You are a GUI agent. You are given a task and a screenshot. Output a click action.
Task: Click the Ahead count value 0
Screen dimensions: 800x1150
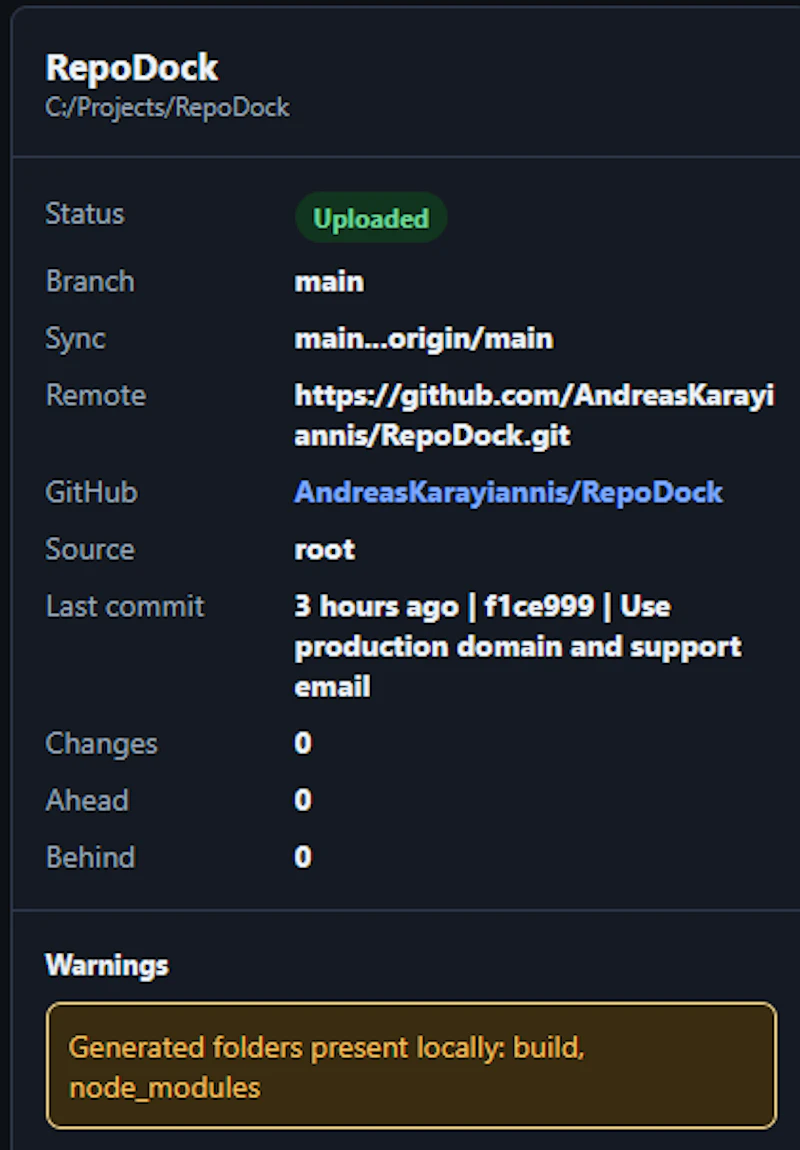click(303, 800)
